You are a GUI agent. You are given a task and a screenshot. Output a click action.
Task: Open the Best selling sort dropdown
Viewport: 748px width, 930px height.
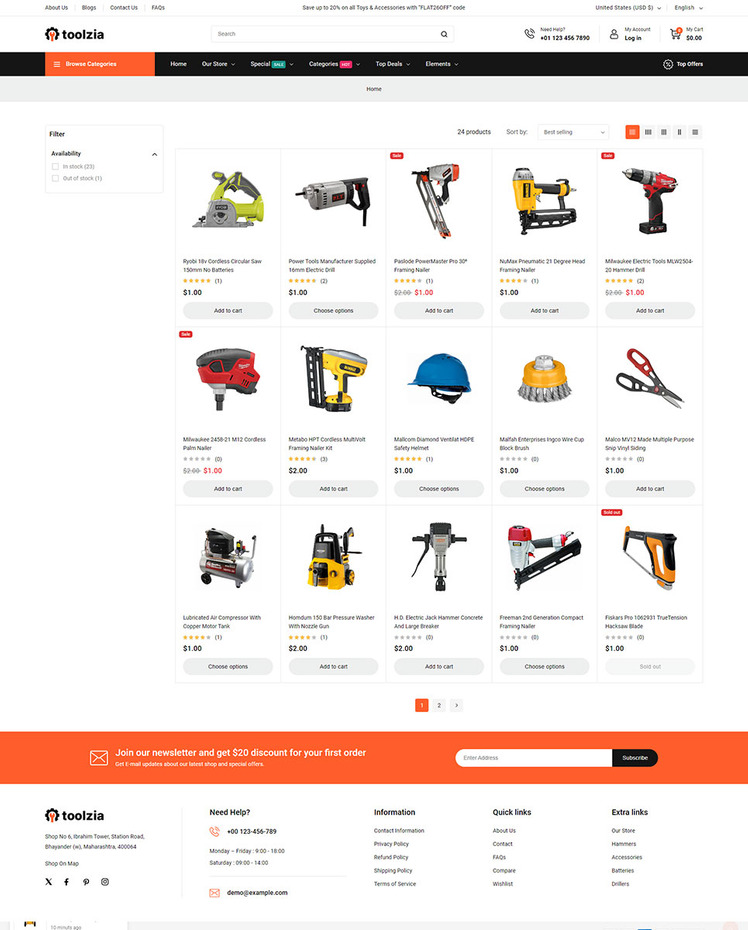click(573, 132)
